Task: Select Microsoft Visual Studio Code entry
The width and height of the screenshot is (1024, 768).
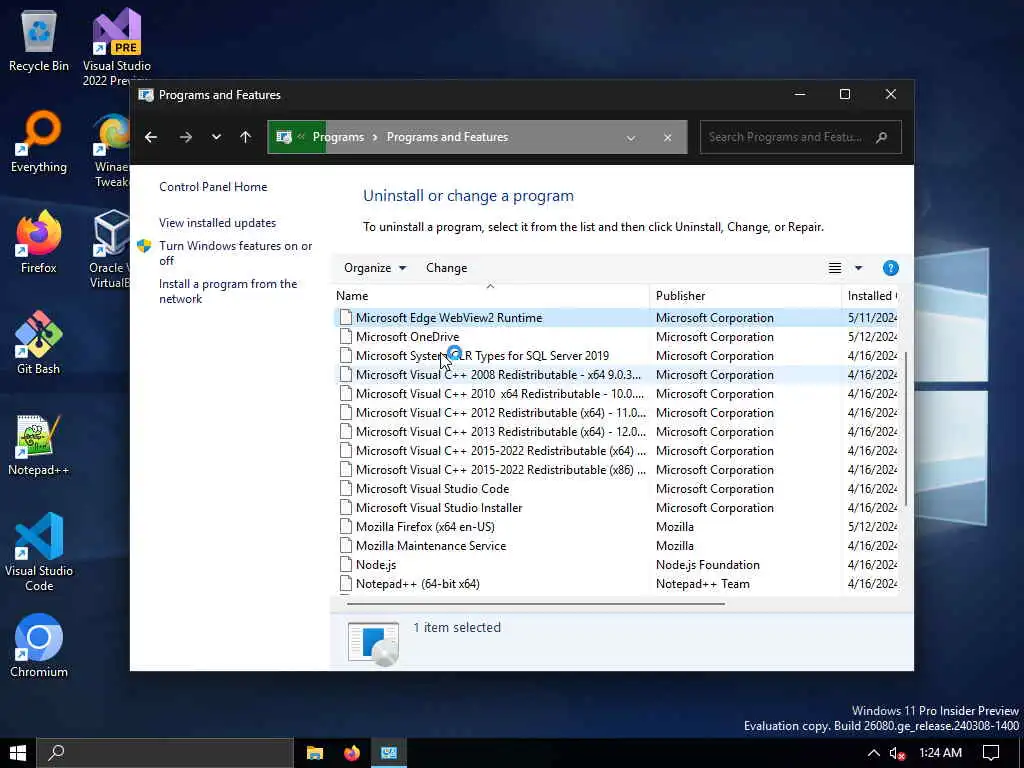Action: [616, 488]
